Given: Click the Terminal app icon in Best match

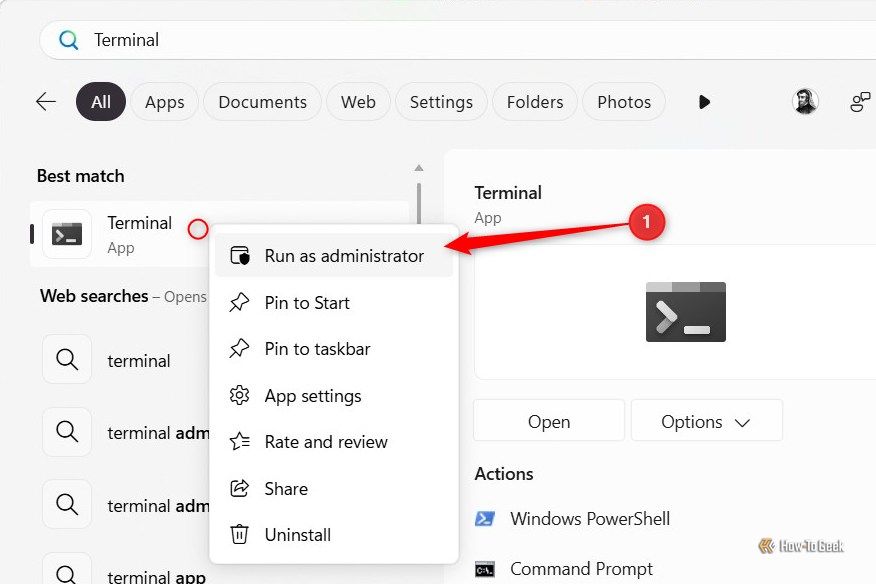Looking at the screenshot, I should [x=67, y=234].
